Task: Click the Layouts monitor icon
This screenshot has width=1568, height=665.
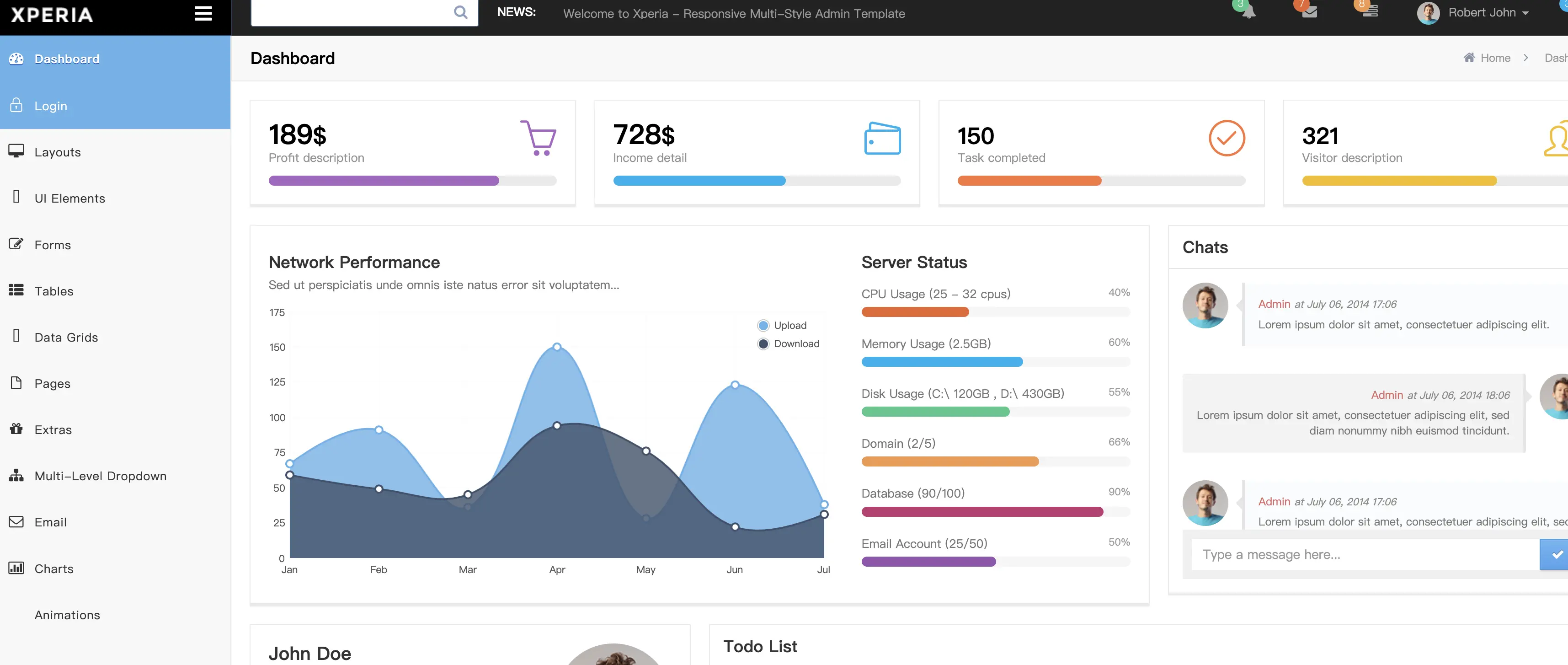Action: pos(16,151)
